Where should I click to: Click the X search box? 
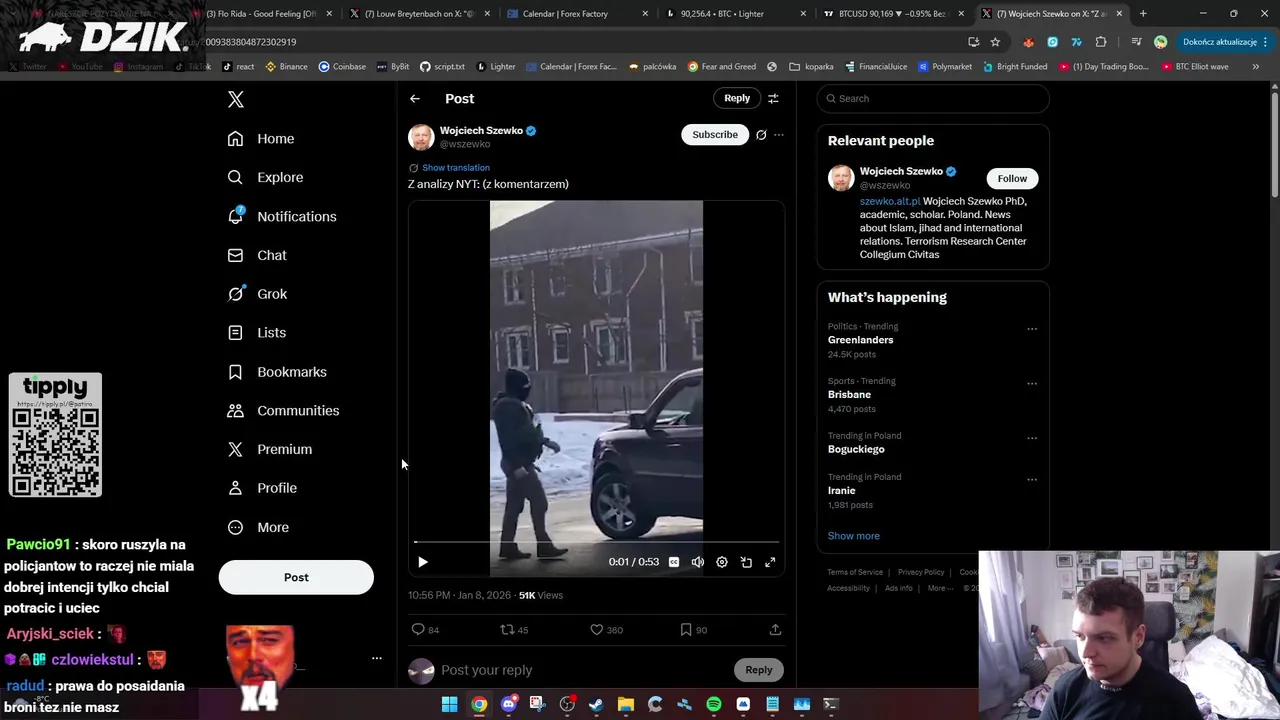click(933, 98)
